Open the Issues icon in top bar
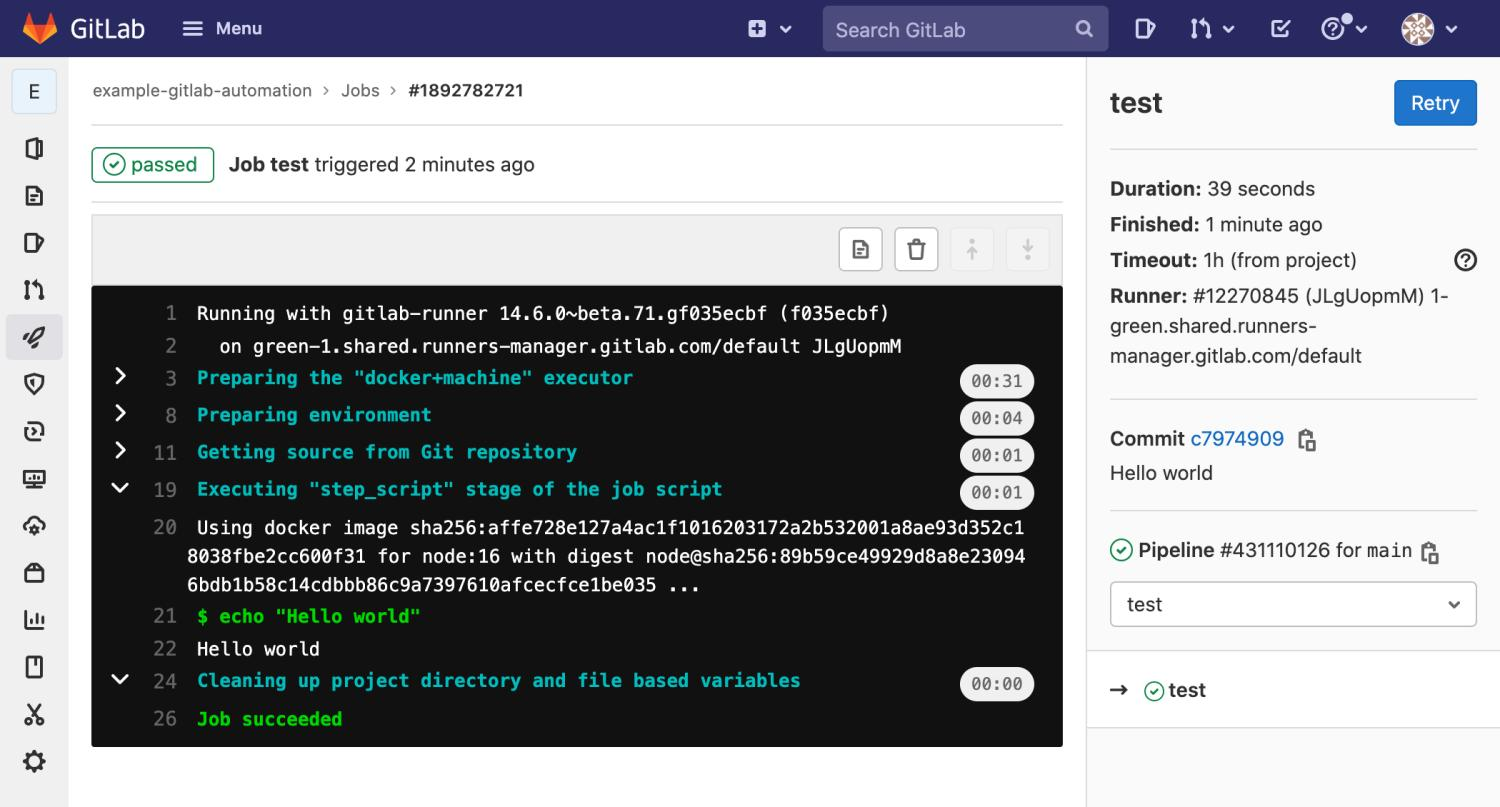The image size is (1500, 807). pyautogui.click(x=1145, y=29)
